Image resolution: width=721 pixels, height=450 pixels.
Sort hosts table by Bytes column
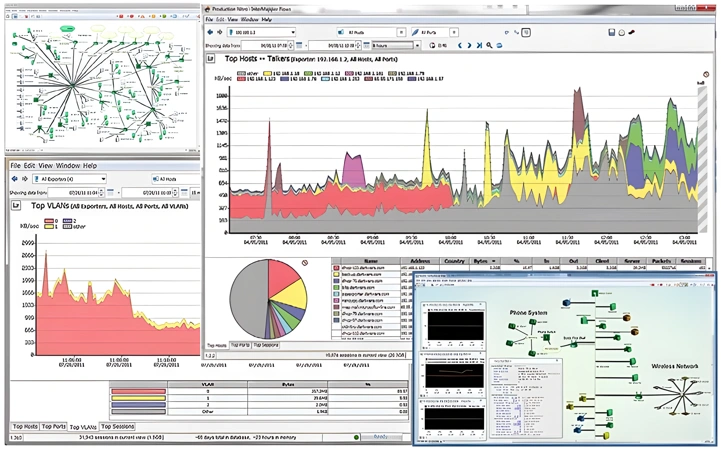tap(486, 261)
